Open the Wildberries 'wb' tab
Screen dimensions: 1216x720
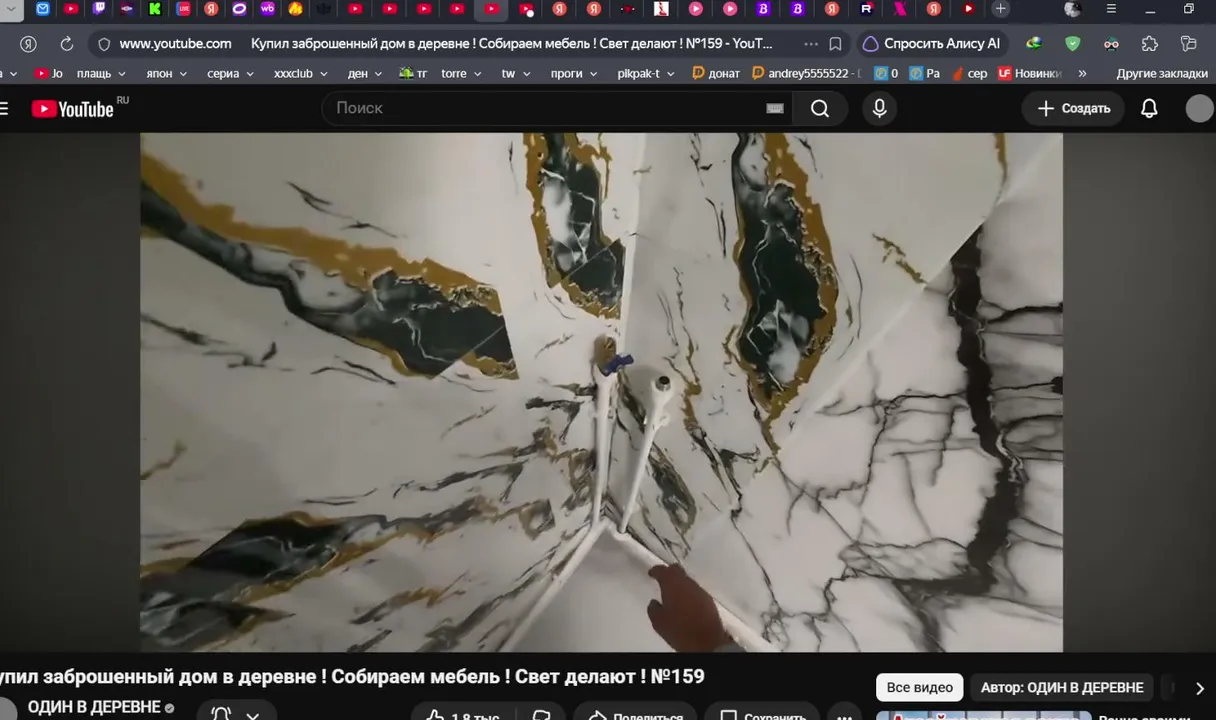point(267,9)
